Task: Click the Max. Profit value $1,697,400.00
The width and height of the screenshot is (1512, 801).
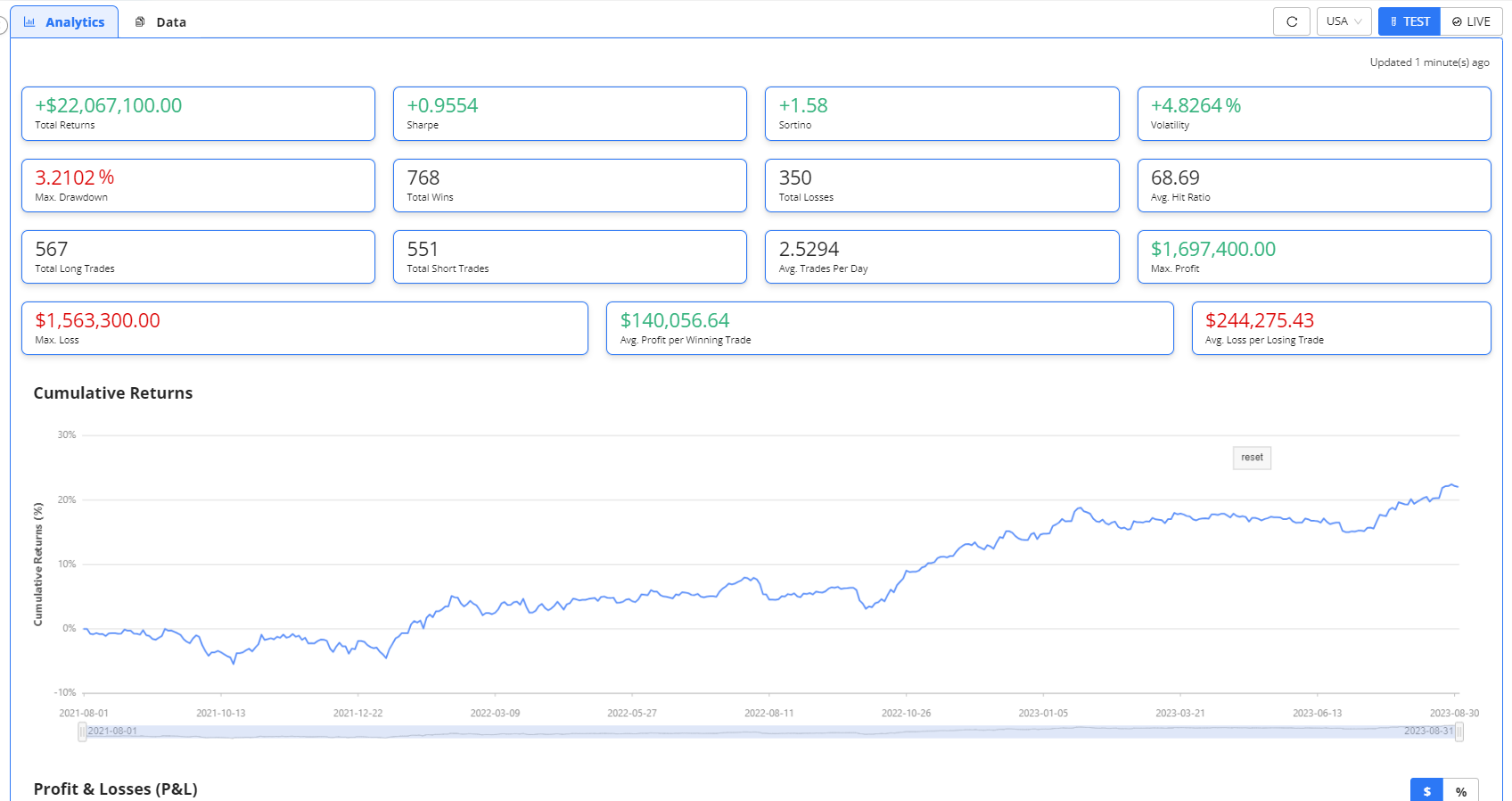Action: click(1213, 249)
